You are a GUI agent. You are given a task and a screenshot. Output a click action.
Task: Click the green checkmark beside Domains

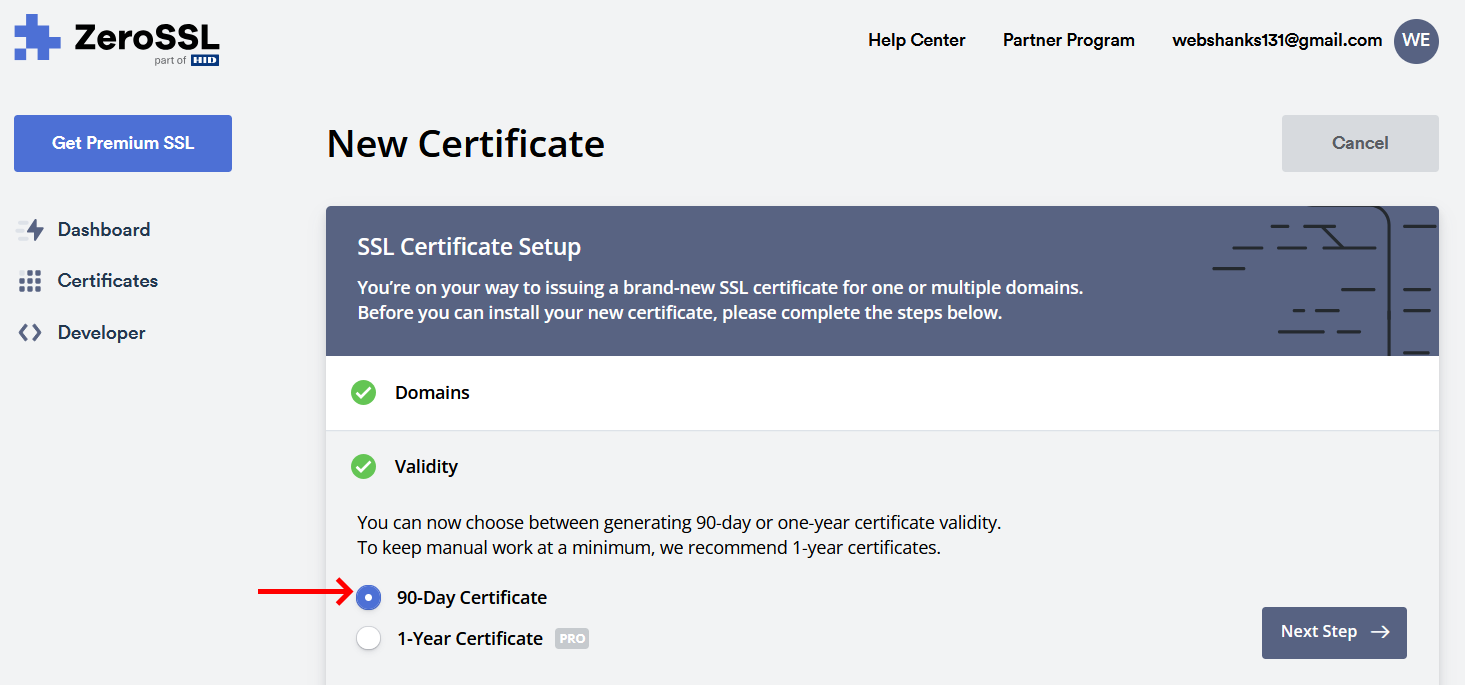pos(364,393)
